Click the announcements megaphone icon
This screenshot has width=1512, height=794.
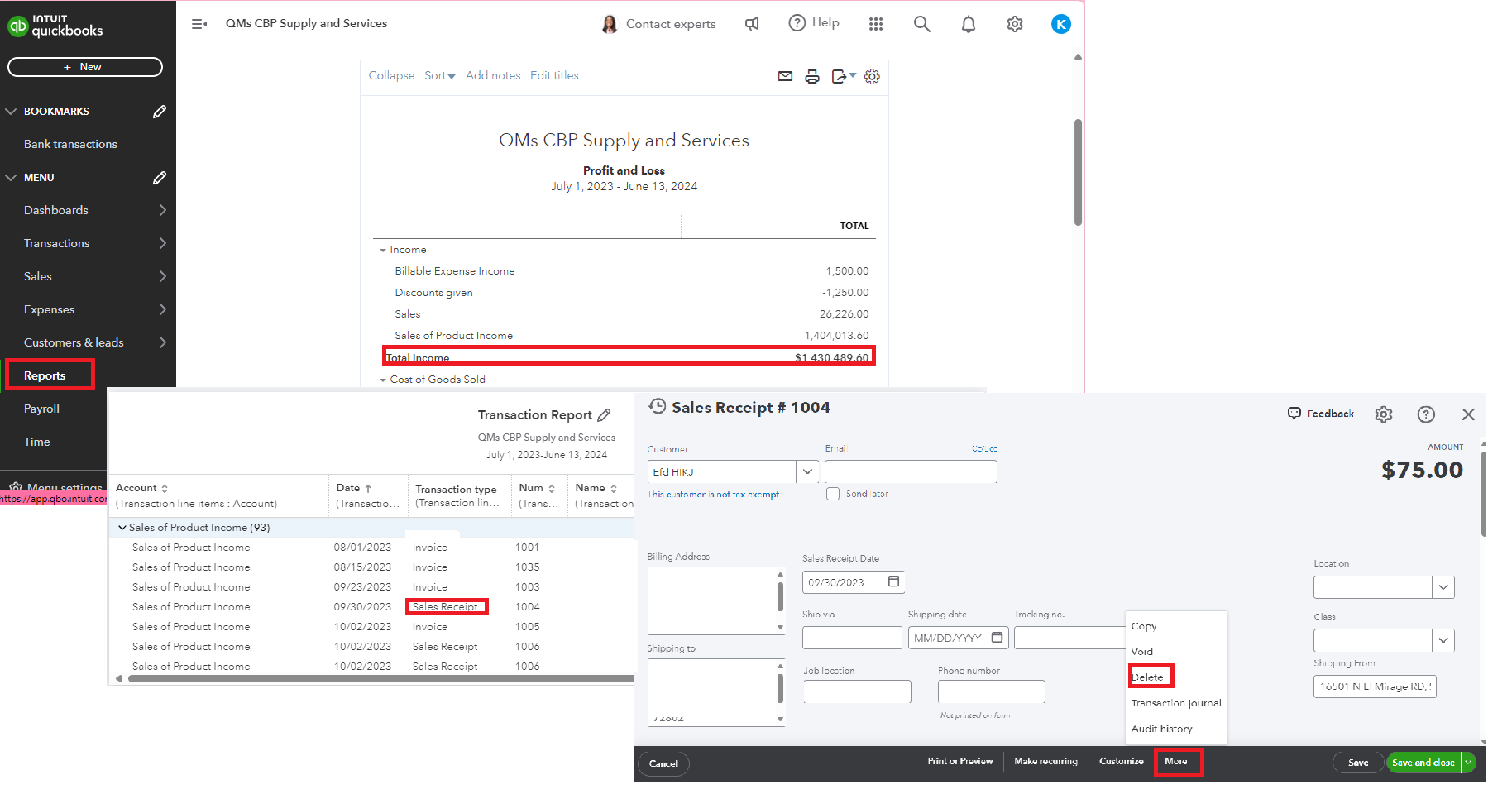(751, 23)
